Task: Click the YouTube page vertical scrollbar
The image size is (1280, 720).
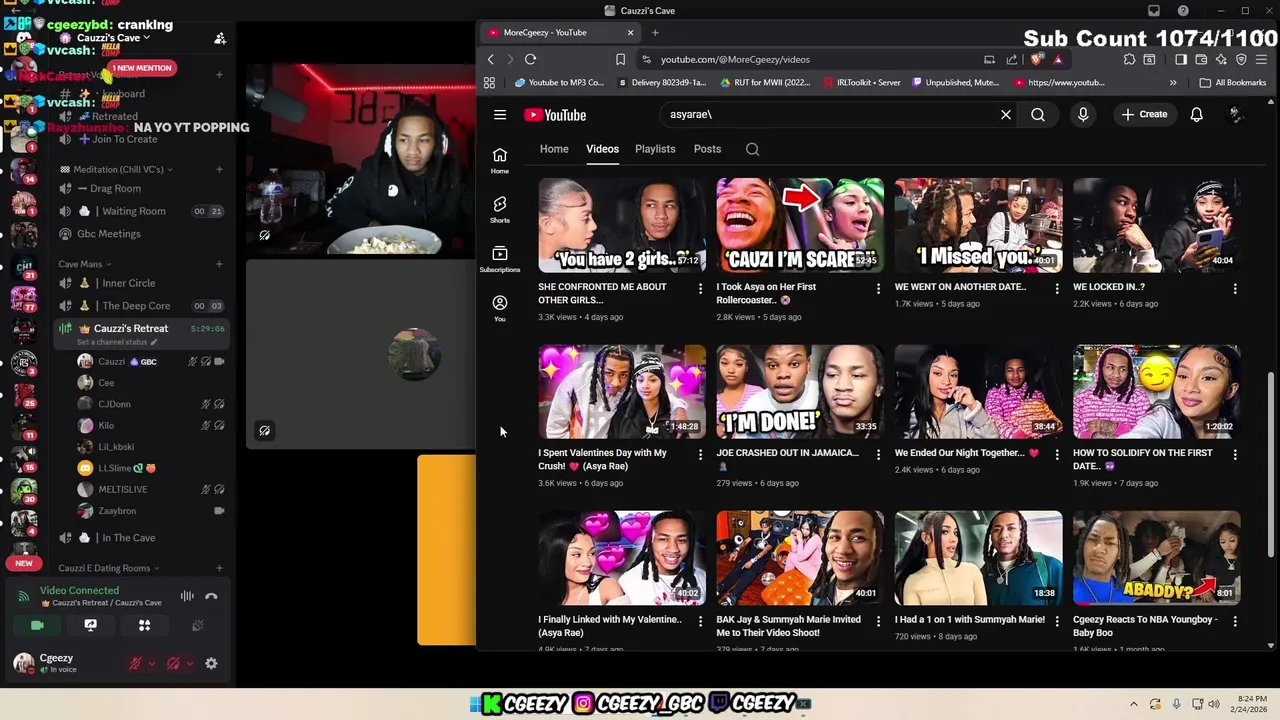Action: point(1271,465)
